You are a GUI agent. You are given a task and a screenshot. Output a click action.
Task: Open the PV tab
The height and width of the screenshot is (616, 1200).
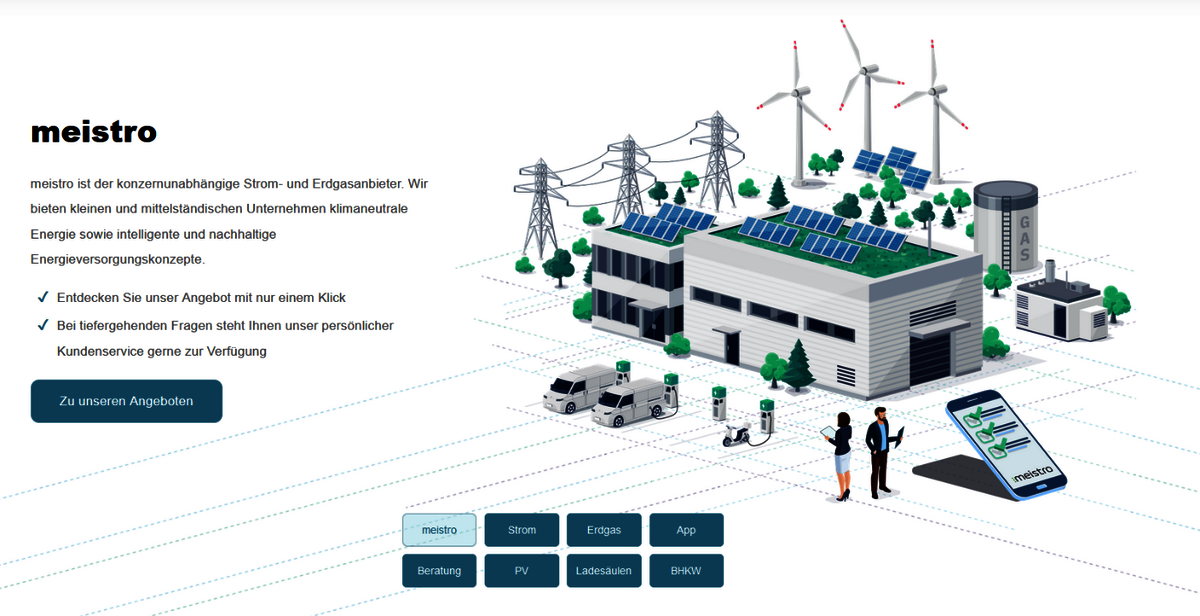(x=522, y=571)
